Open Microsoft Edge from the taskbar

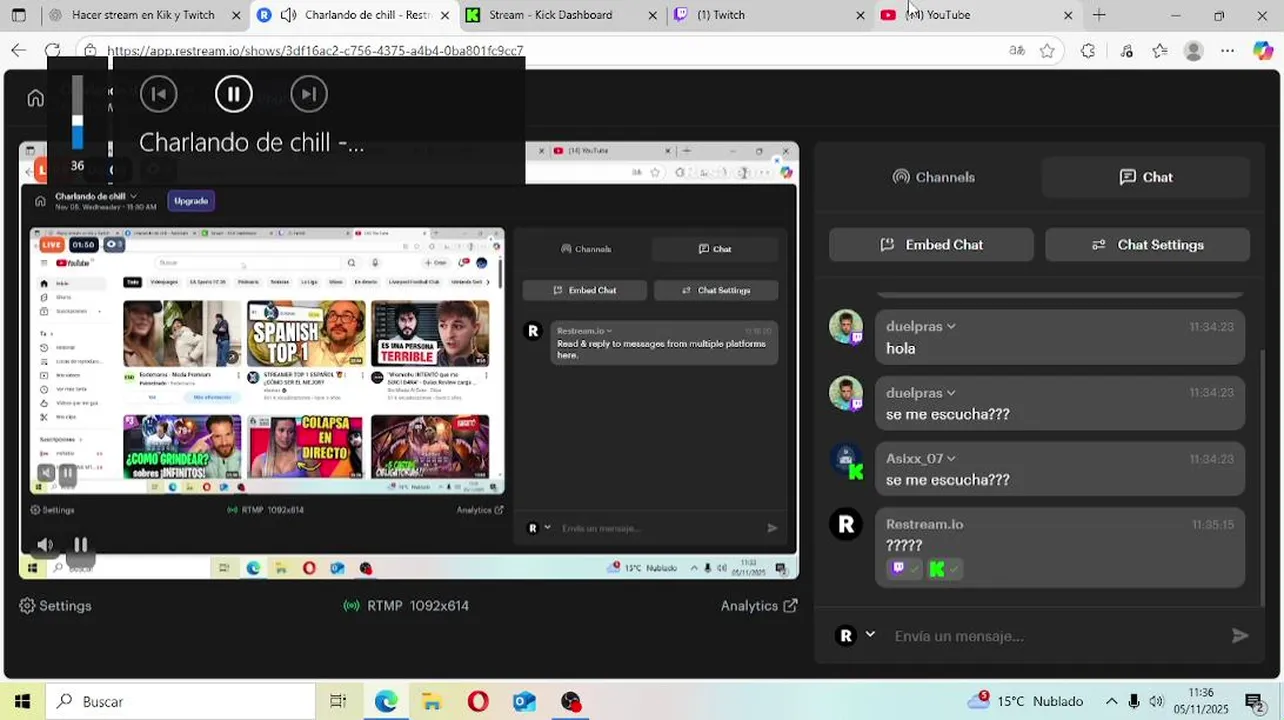pos(386,701)
